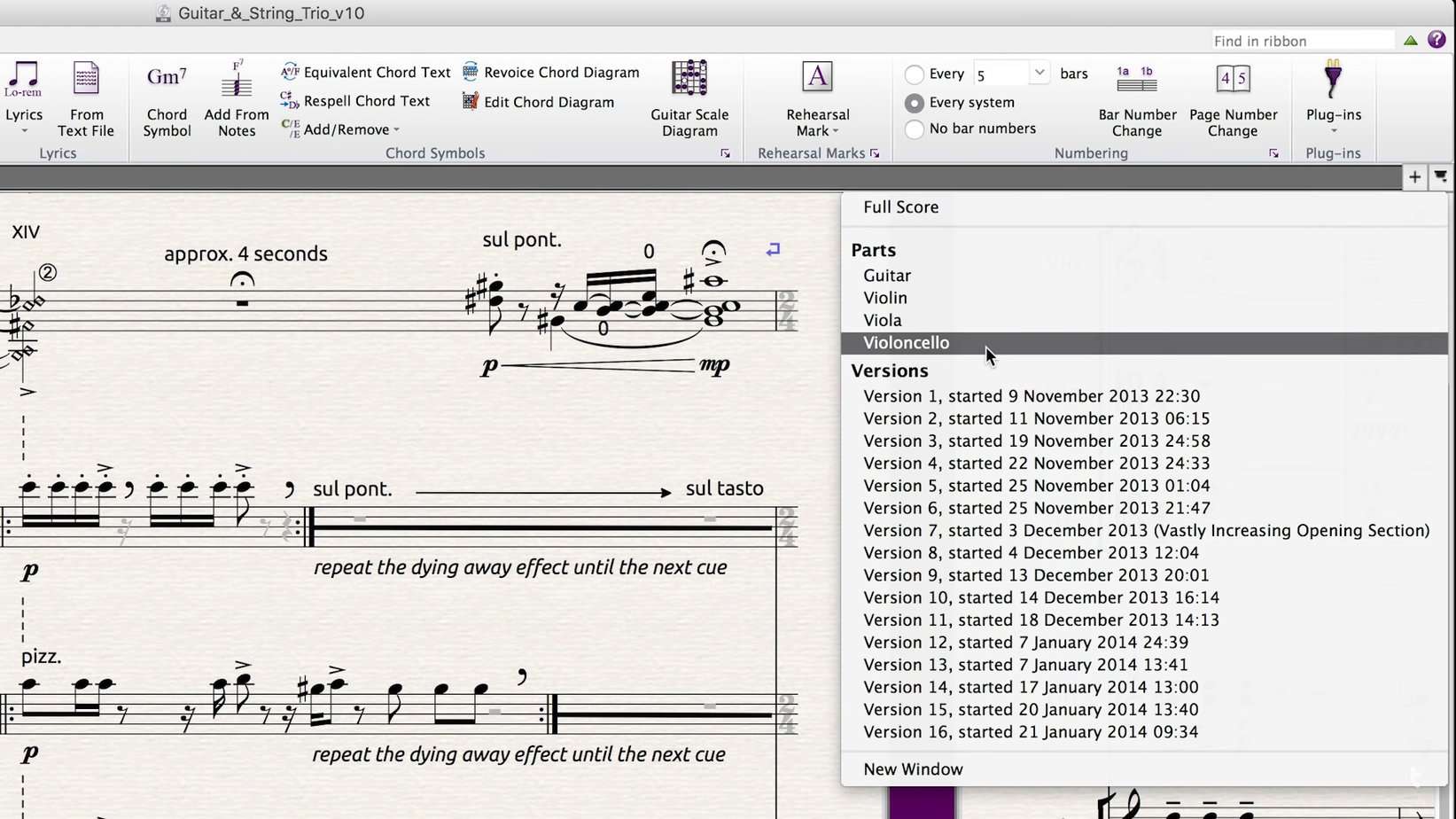The image size is (1456, 819).
Task: Choose From Text File for lyrics
Action: pyautogui.click(x=86, y=96)
